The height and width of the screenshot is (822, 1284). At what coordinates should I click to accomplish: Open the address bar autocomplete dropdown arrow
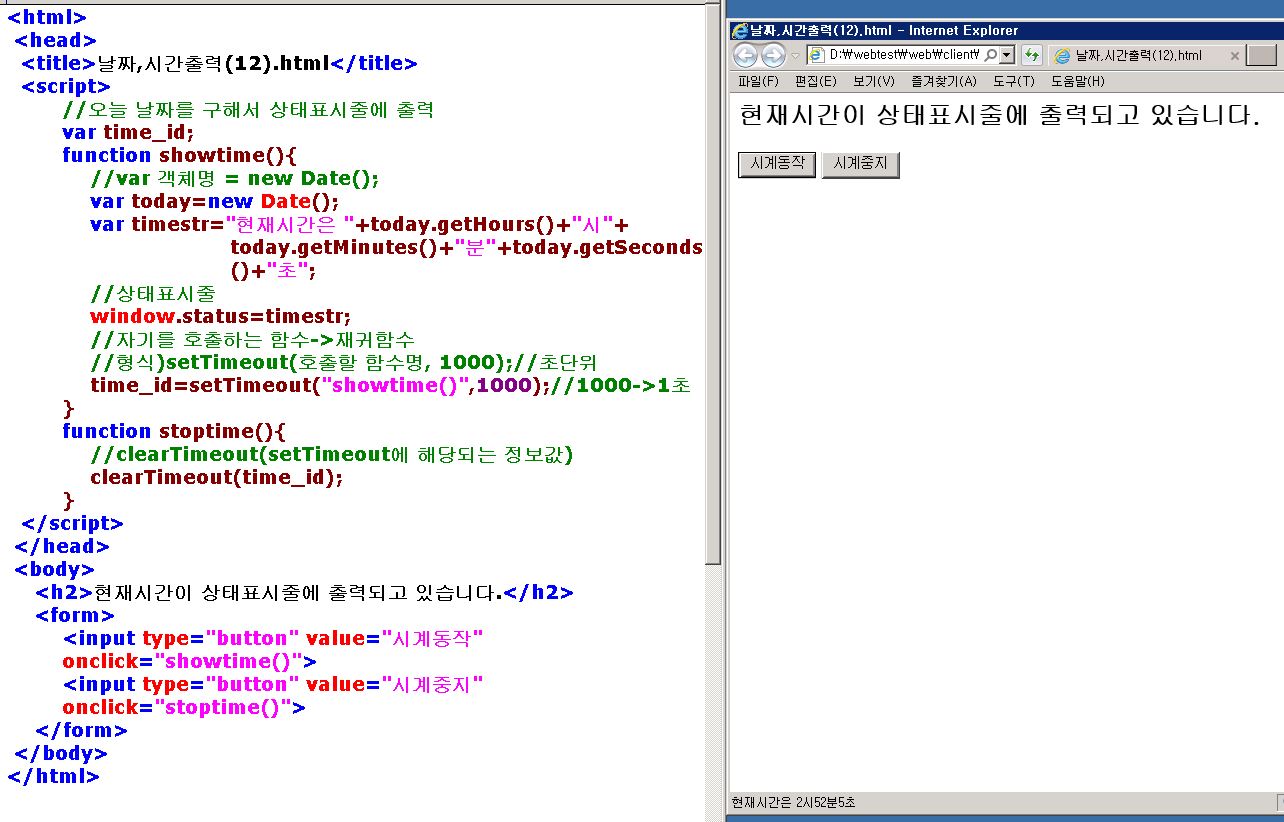point(1007,55)
